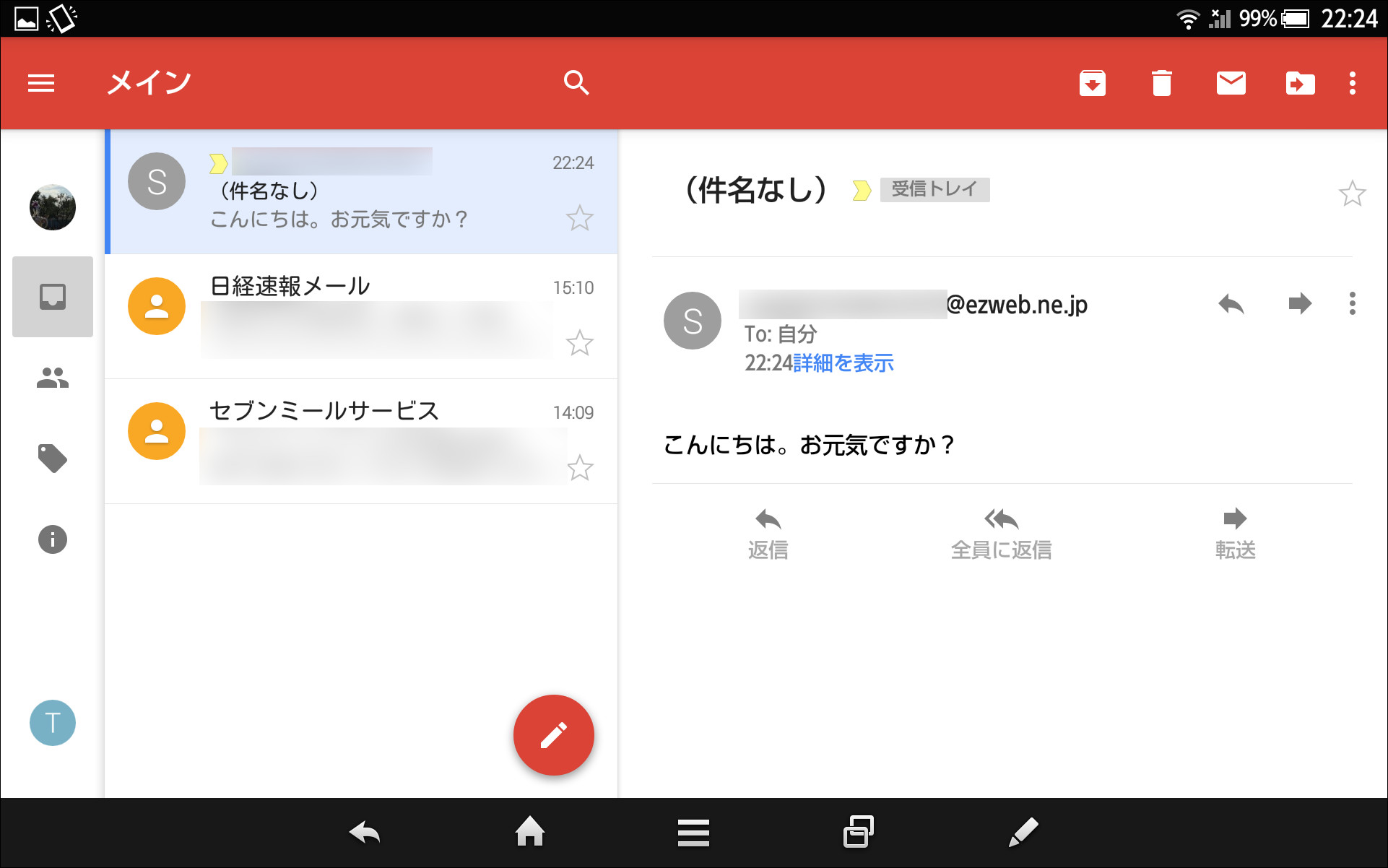Image resolution: width=1388 pixels, height=868 pixels.
Task: Open the overflow menu in the toolbar
Action: (1352, 83)
